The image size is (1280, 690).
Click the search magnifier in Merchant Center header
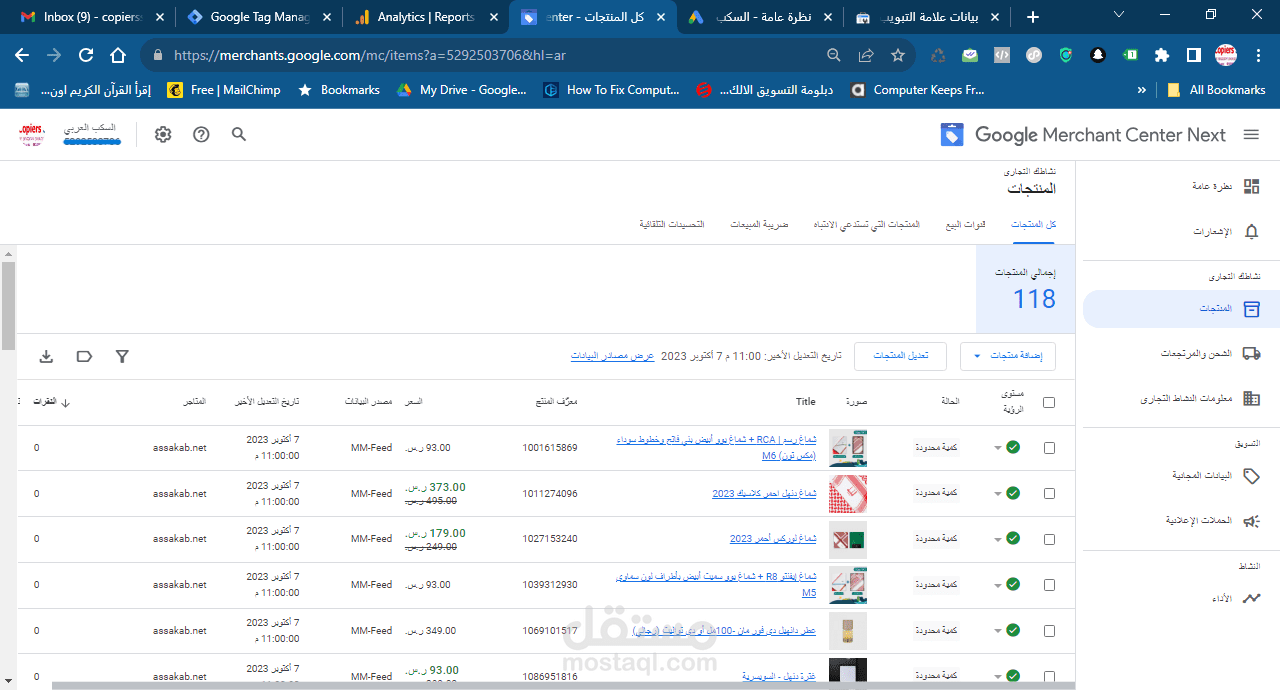pos(239,134)
